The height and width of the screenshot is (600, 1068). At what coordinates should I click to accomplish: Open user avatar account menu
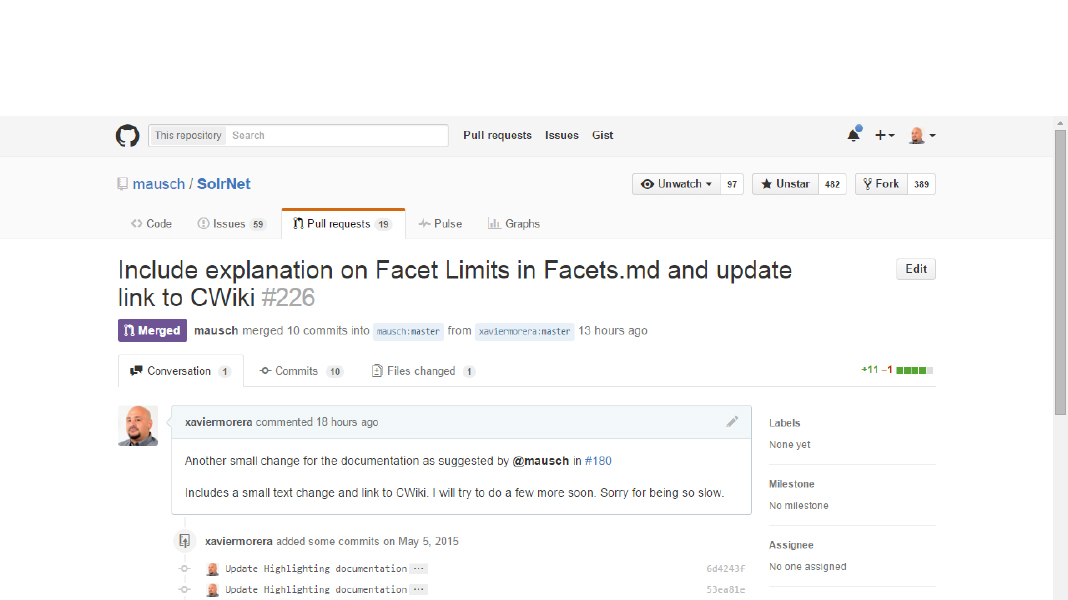pyautogui.click(x=922, y=136)
